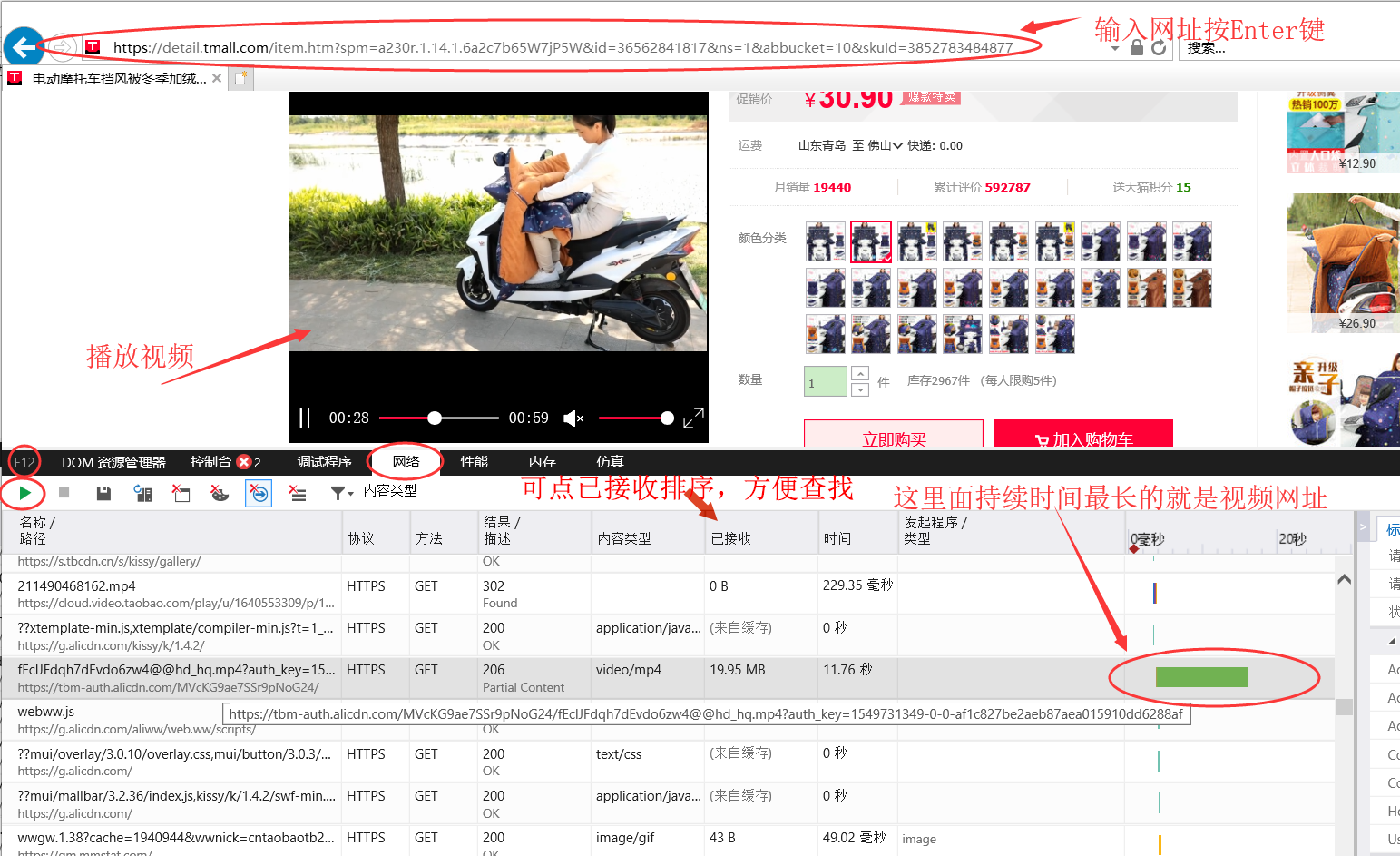Open the address bar history dropdown arrow
The width and height of the screenshot is (1400, 856).
[x=1115, y=48]
